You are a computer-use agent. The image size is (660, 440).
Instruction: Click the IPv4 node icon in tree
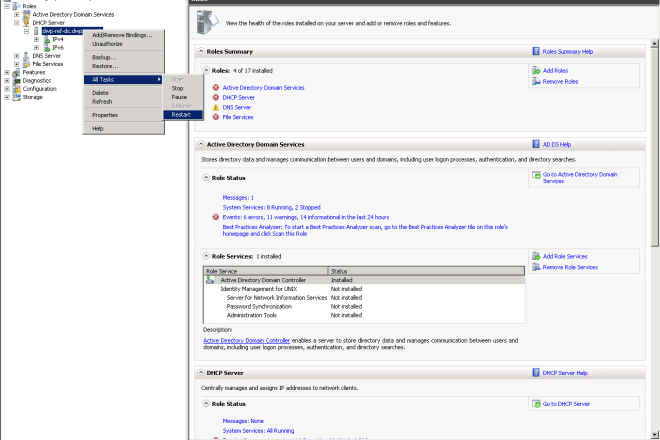pyautogui.click(x=47, y=40)
